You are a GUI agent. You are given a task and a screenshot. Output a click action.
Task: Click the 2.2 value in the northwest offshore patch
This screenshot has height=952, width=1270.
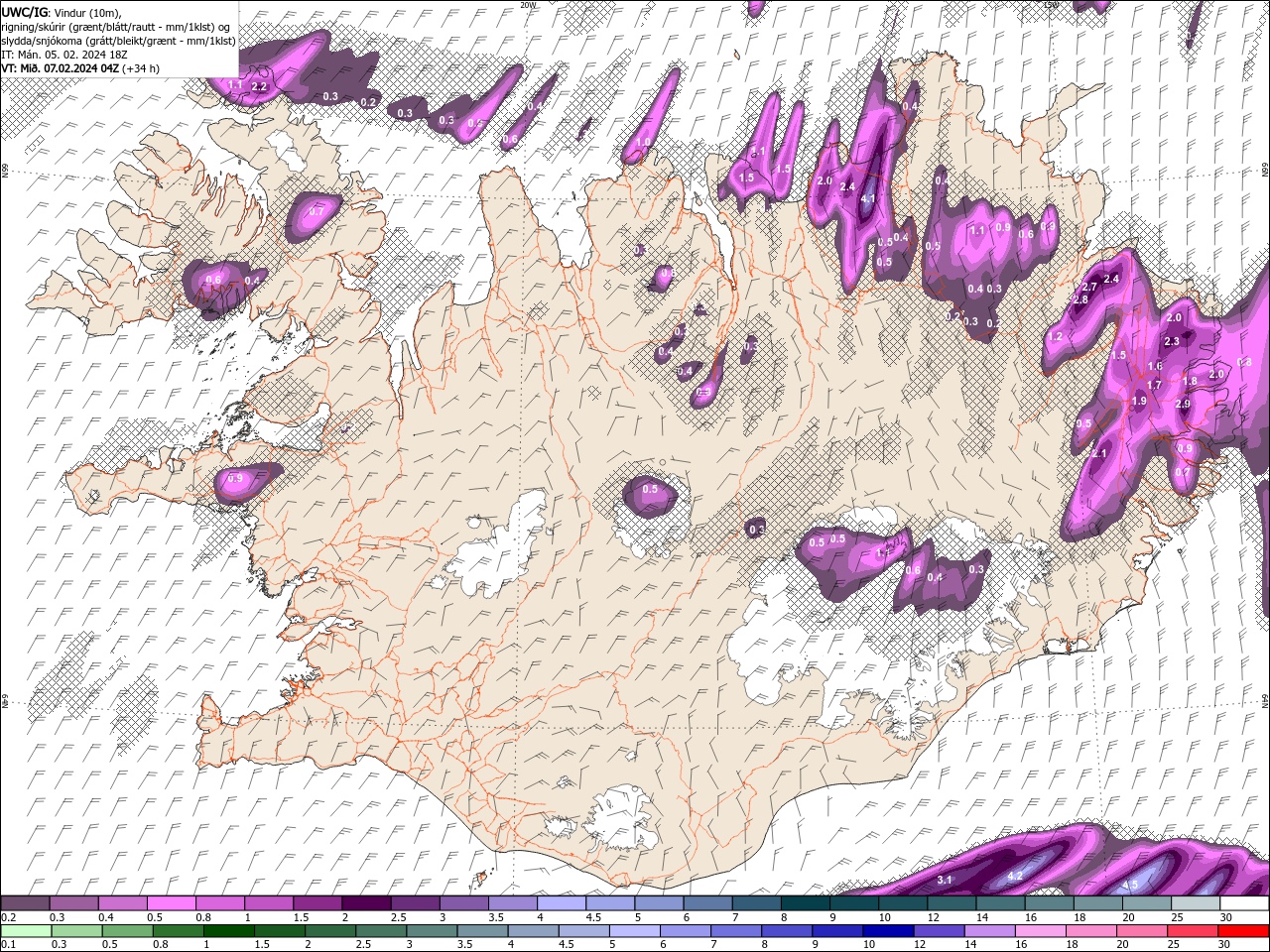coord(260,87)
